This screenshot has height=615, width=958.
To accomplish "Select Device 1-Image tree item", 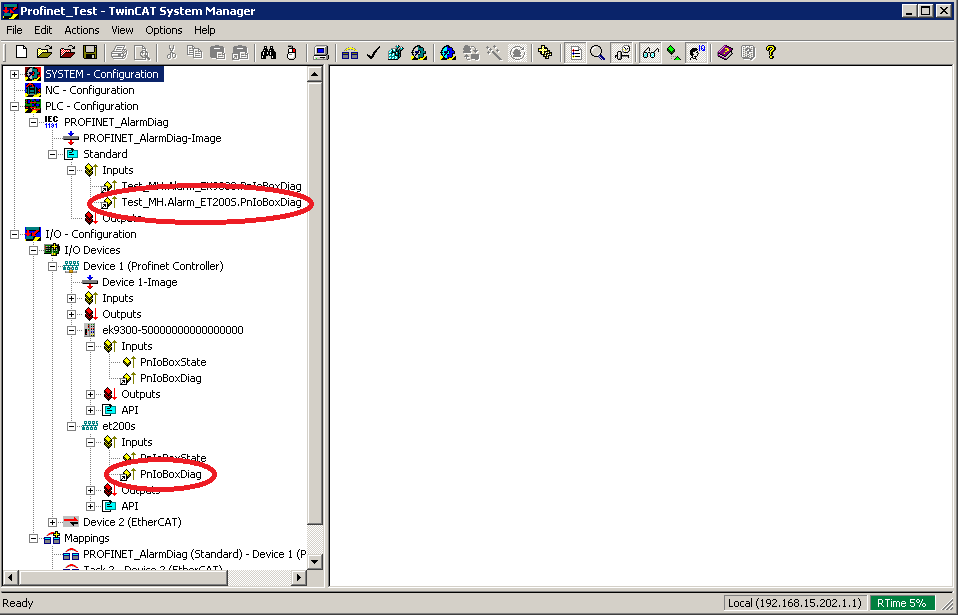I will pyautogui.click(x=140, y=282).
